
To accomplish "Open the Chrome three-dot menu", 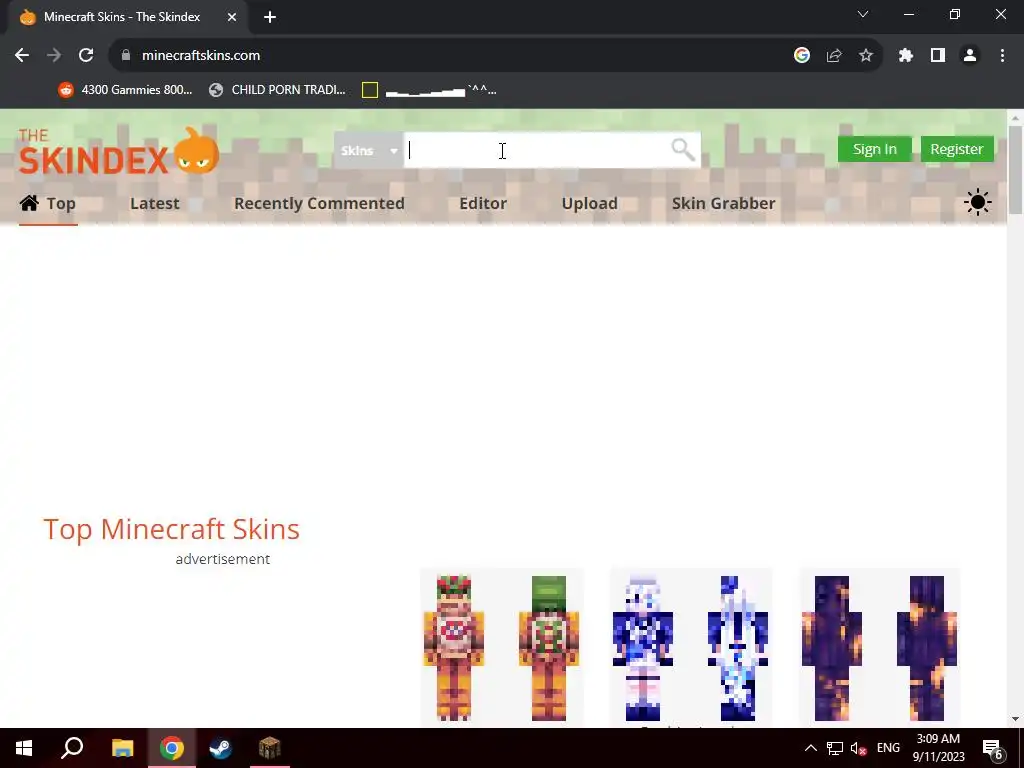I will tap(1002, 56).
